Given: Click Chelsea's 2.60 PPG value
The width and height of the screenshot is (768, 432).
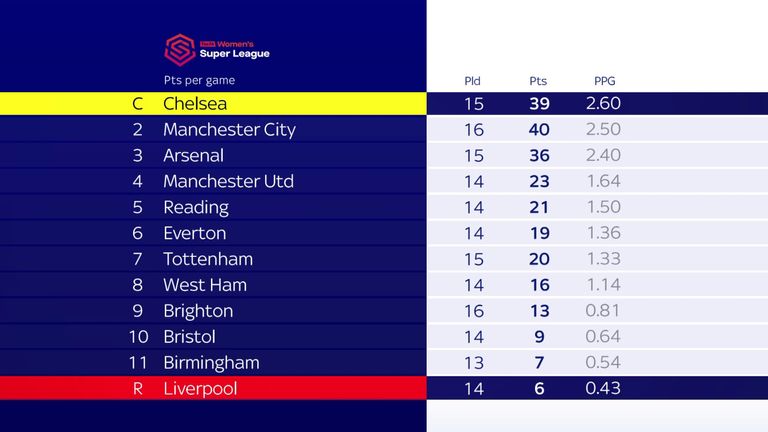Looking at the screenshot, I should (603, 103).
